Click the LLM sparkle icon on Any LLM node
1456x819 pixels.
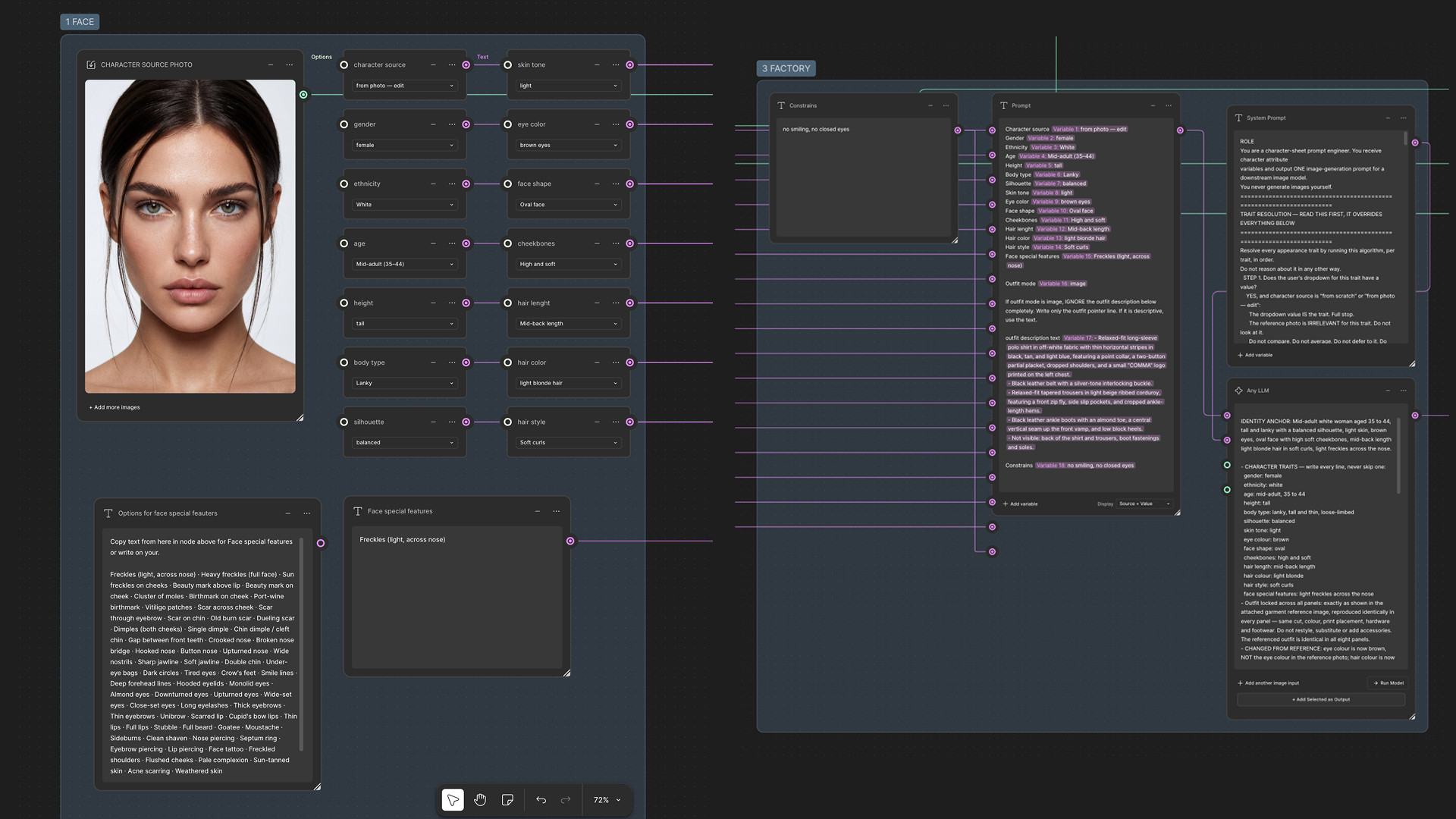(1238, 391)
